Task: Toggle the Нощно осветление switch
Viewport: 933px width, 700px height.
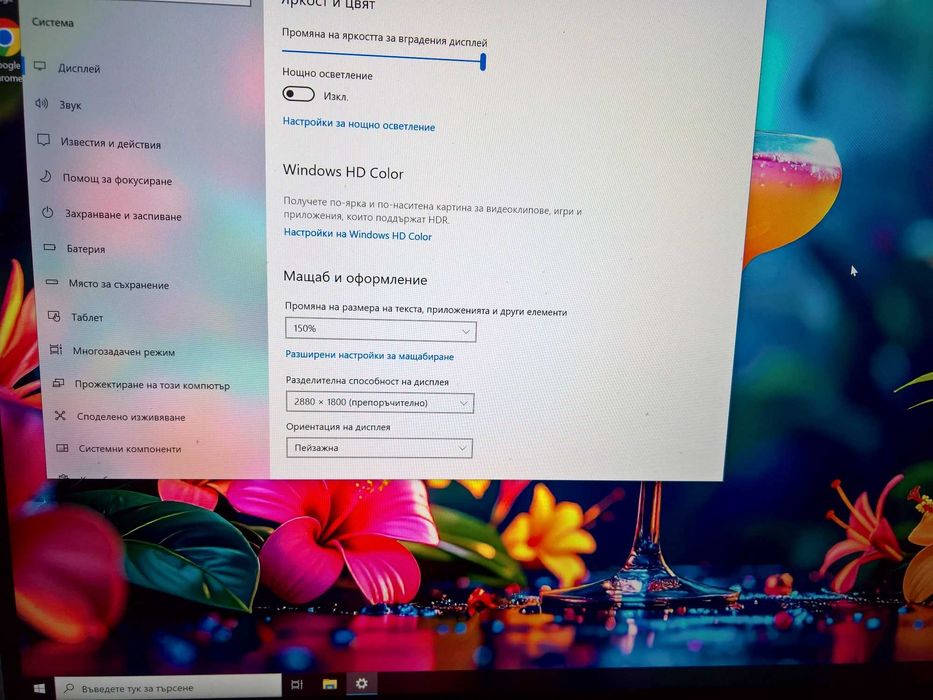Action: 298,94
